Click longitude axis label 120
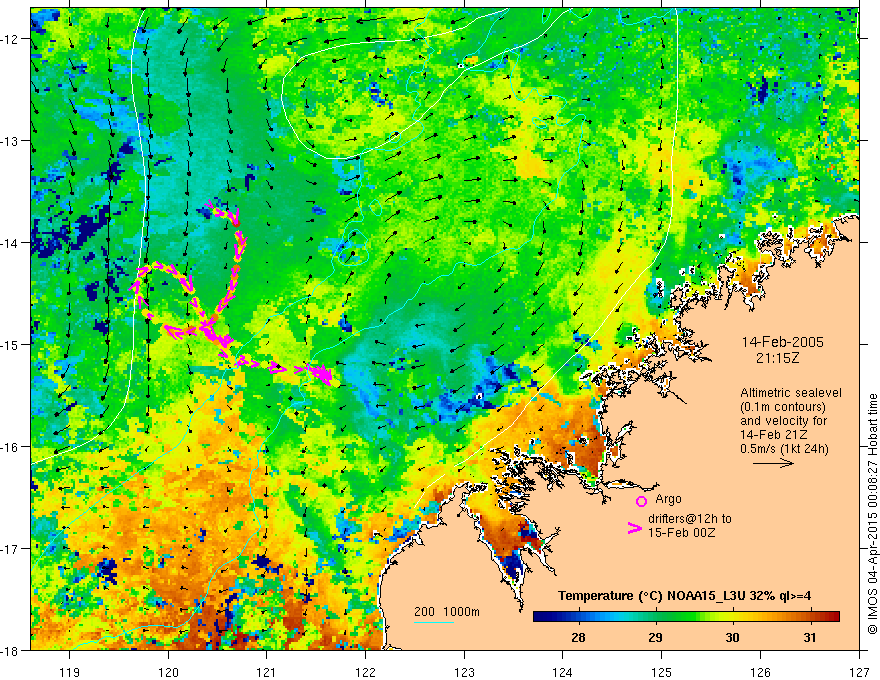 (x=168, y=672)
